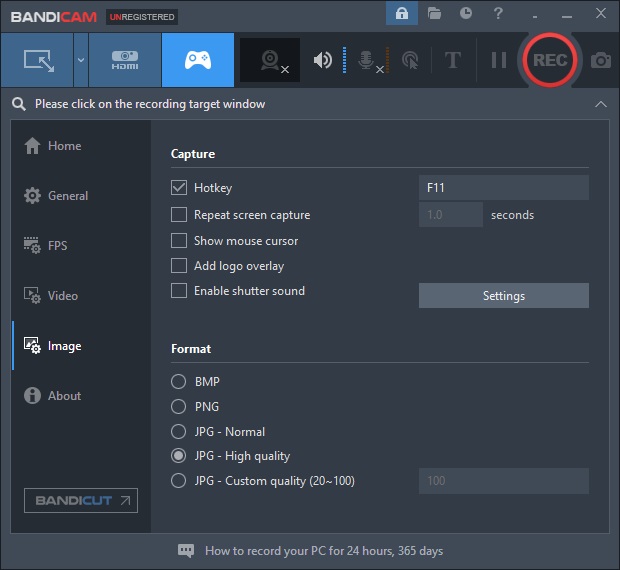Click 'Please click on the recording target window' text
The image size is (620, 570).
tap(150, 104)
